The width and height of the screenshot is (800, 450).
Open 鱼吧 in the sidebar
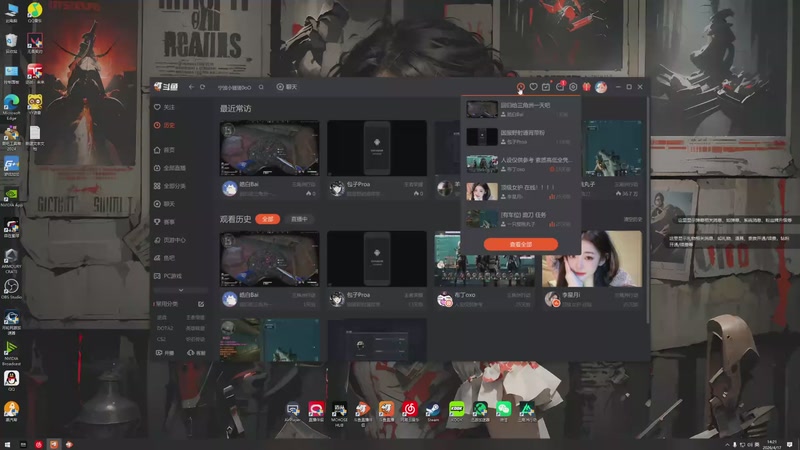(x=165, y=258)
